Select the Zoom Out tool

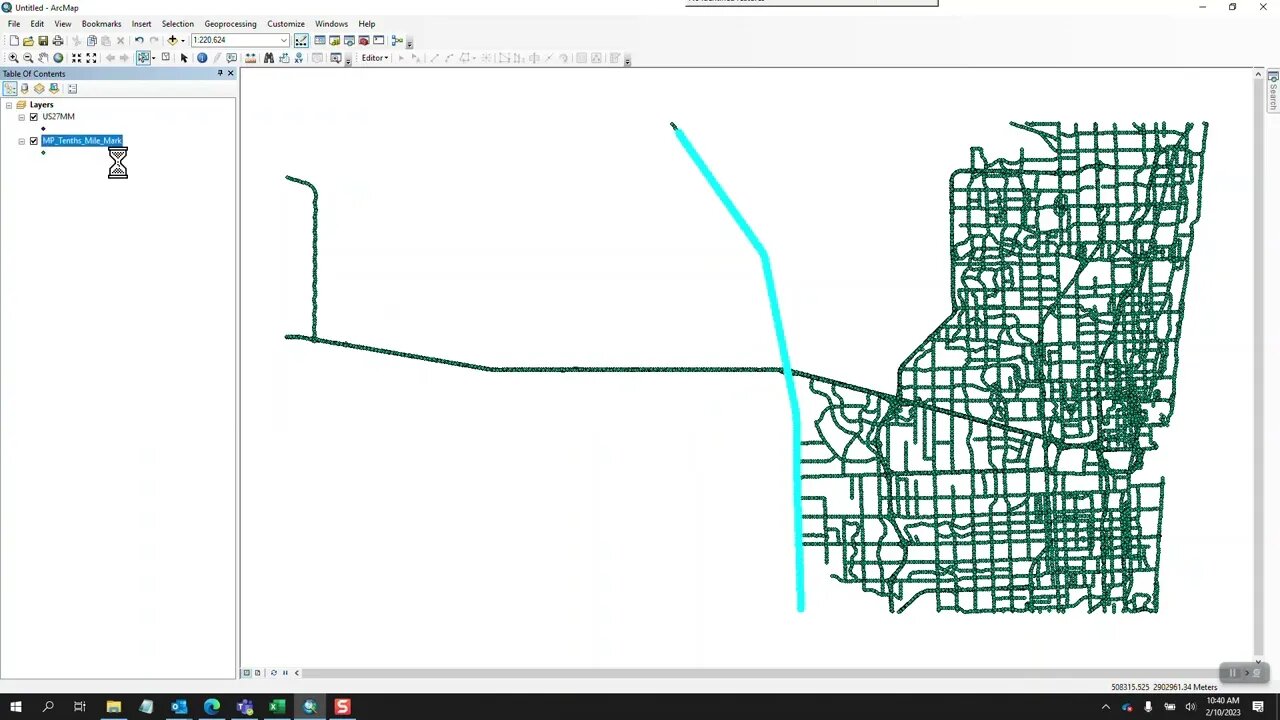point(28,58)
